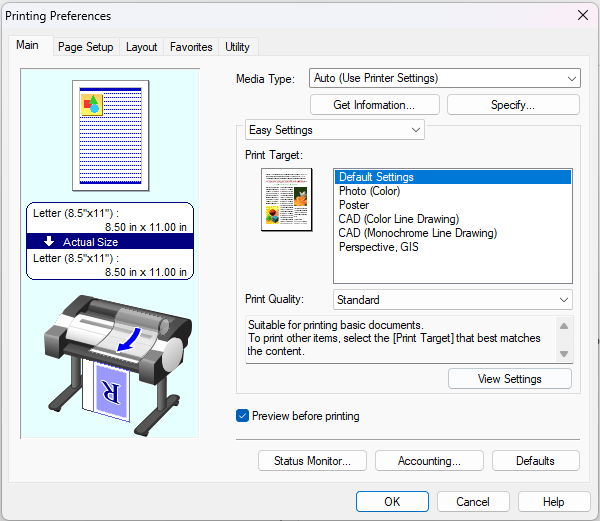Image resolution: width=600 pixels, height=521 pixels.
Task: Open the Media Type dropdown
Action: coord(444,78)
